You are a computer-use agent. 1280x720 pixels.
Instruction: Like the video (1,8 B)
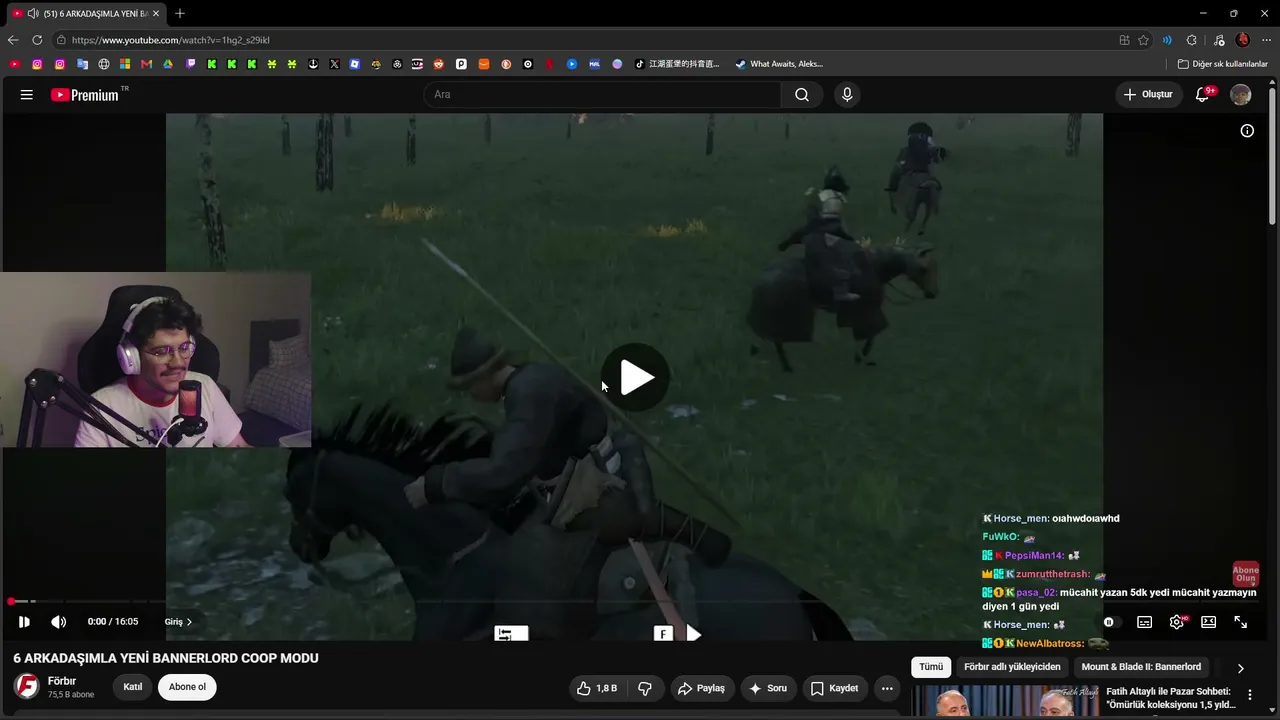(x=597, y=688)
